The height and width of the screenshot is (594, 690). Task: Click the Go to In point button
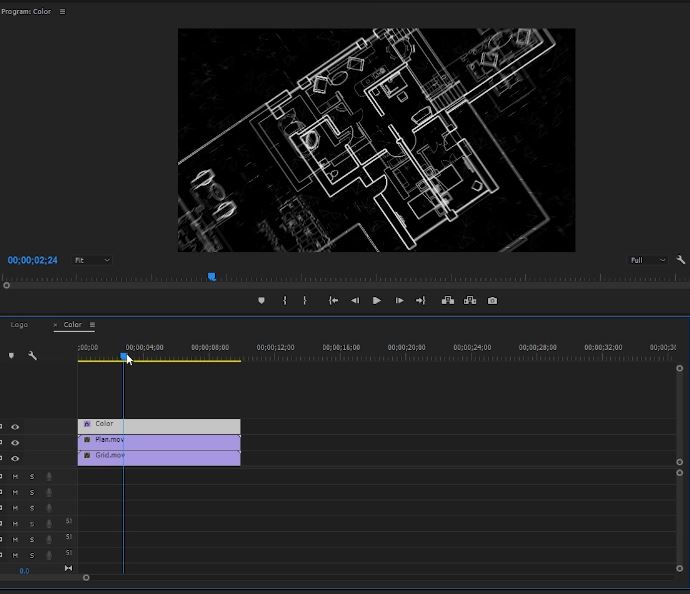333,300
